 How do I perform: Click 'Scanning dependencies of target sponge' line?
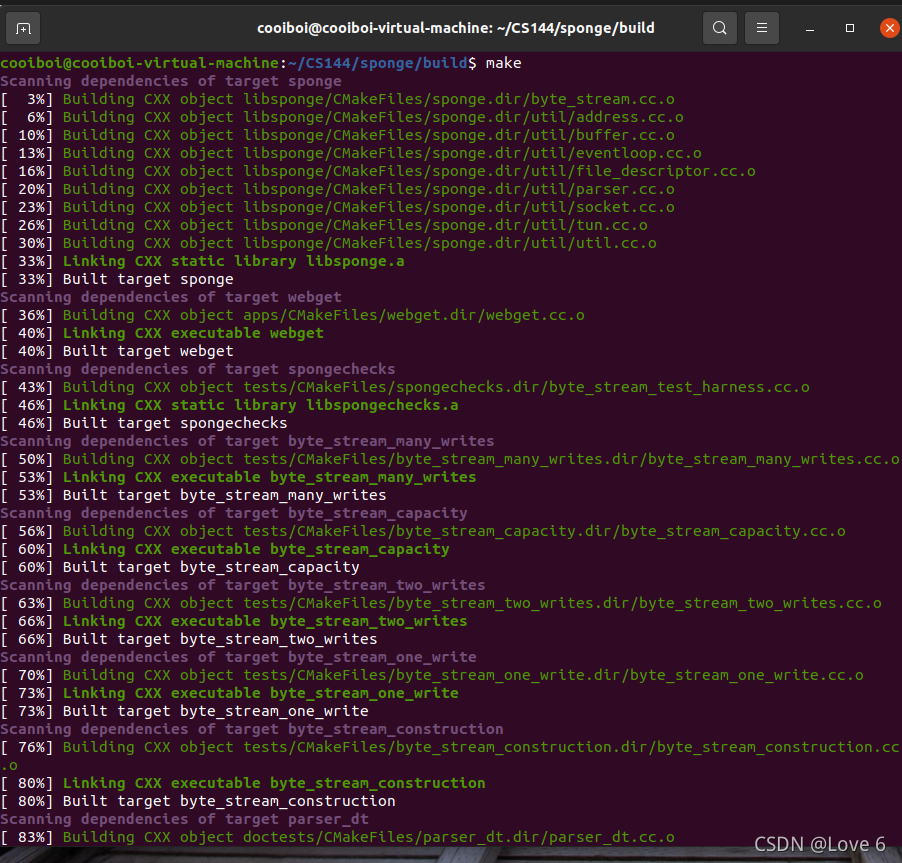tap(171, 81)
